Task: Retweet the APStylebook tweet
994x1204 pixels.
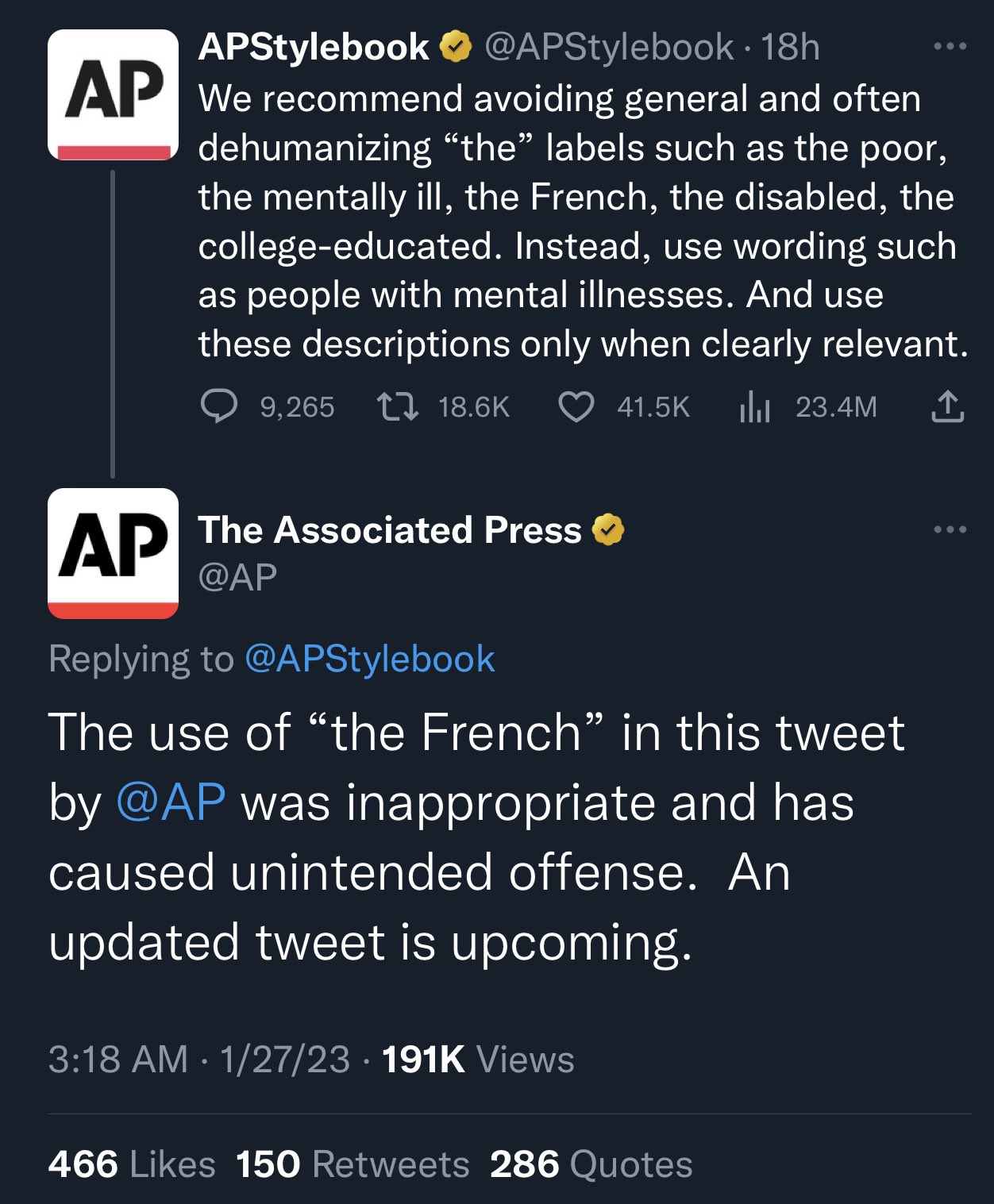Action: click(x=397, y=407)
